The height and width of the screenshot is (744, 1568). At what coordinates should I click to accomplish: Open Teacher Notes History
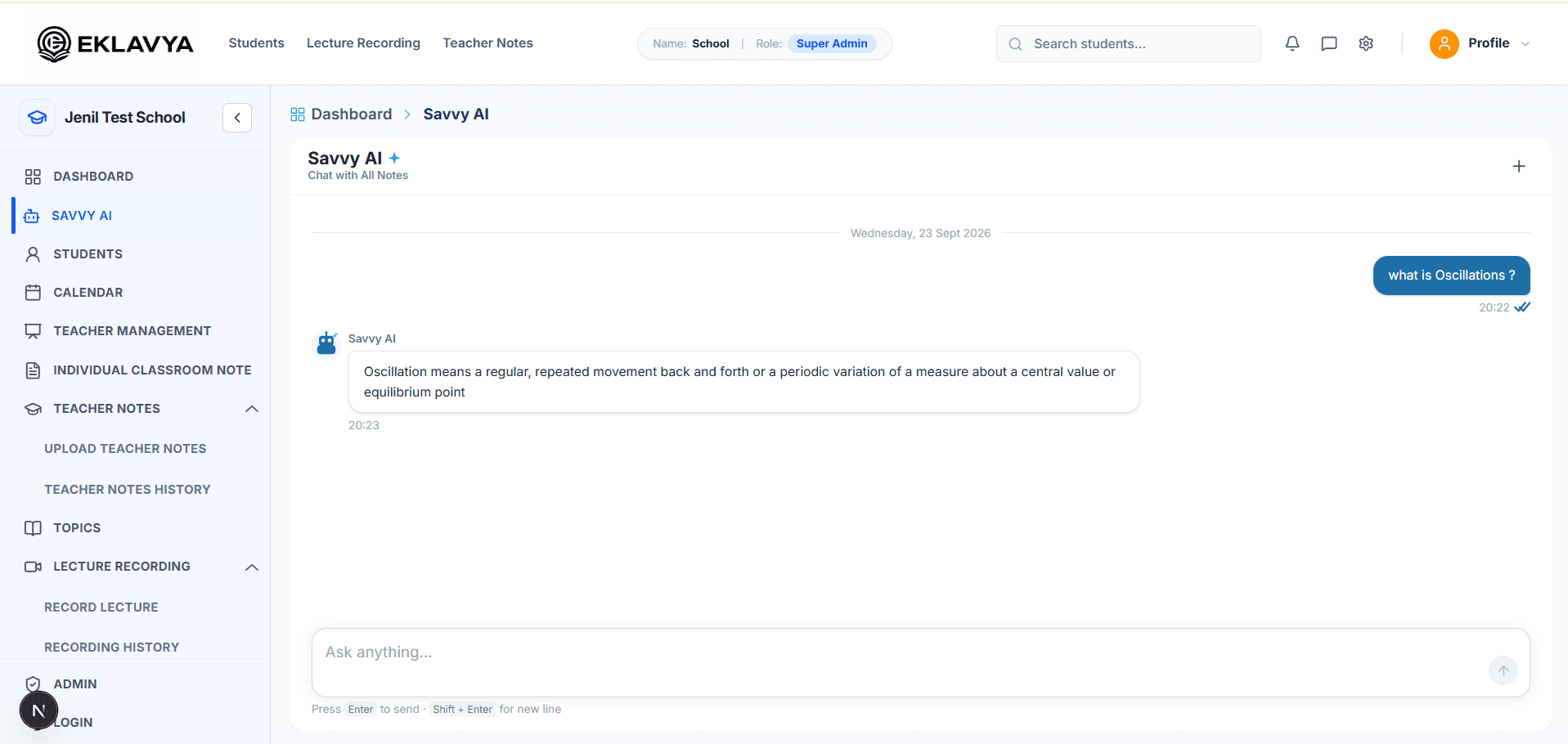128,490
